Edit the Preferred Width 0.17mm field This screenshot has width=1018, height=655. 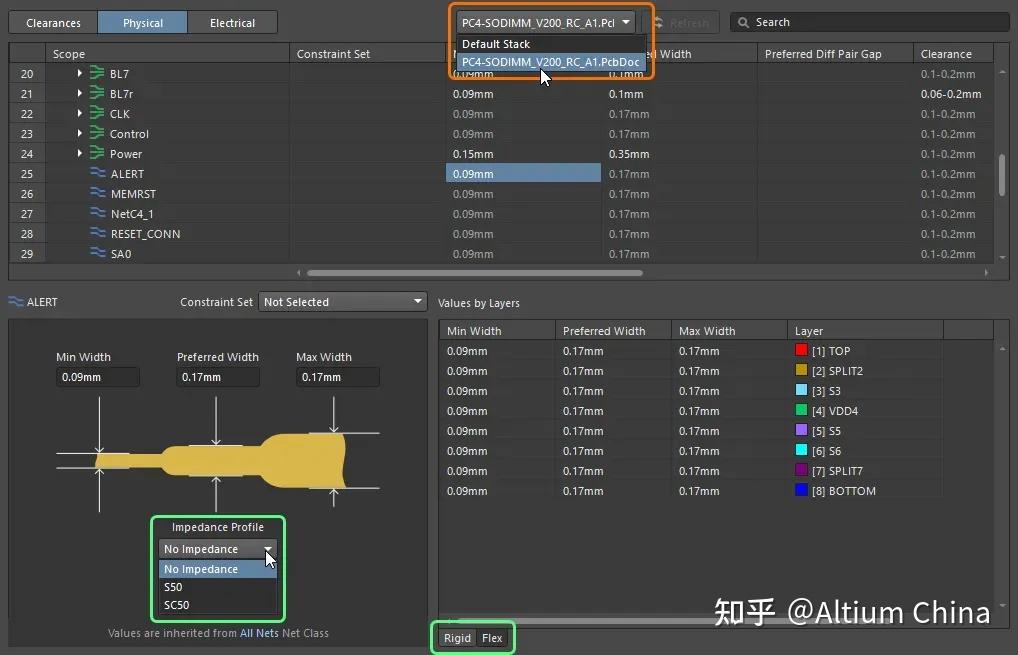click(217, 377)
